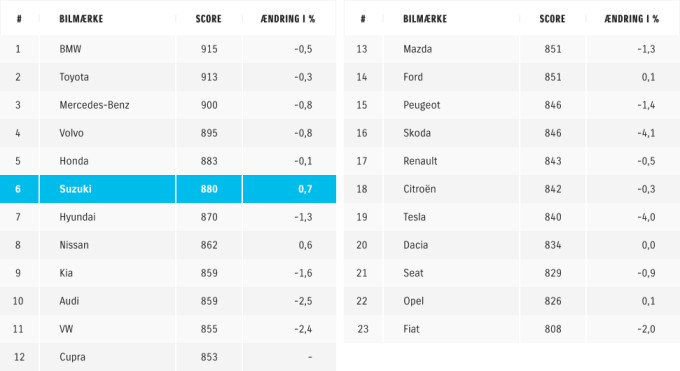Select the BMW row brand name
The image size is (680, 371).
pyautogui.click(x=70, y=49)
